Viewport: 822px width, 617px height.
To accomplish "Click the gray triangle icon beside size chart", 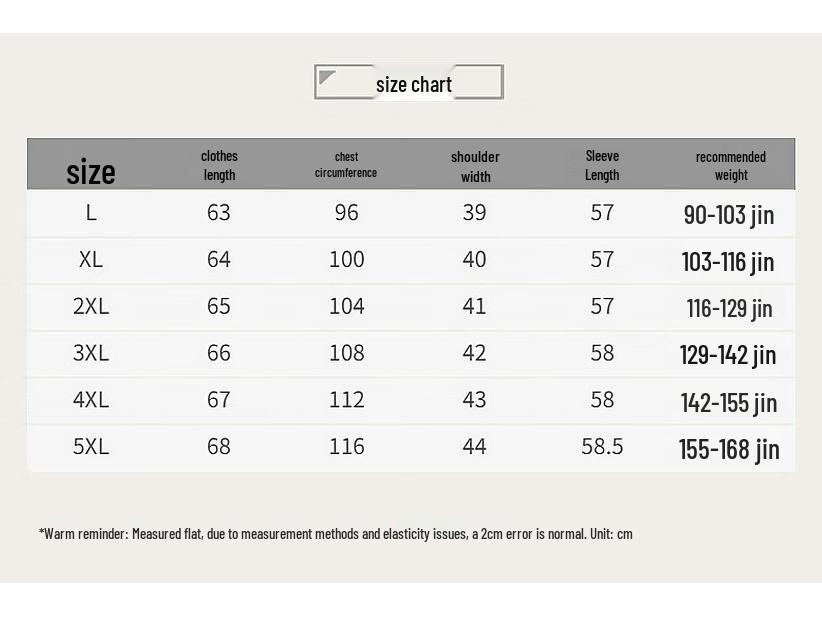I will pos(327,78).
